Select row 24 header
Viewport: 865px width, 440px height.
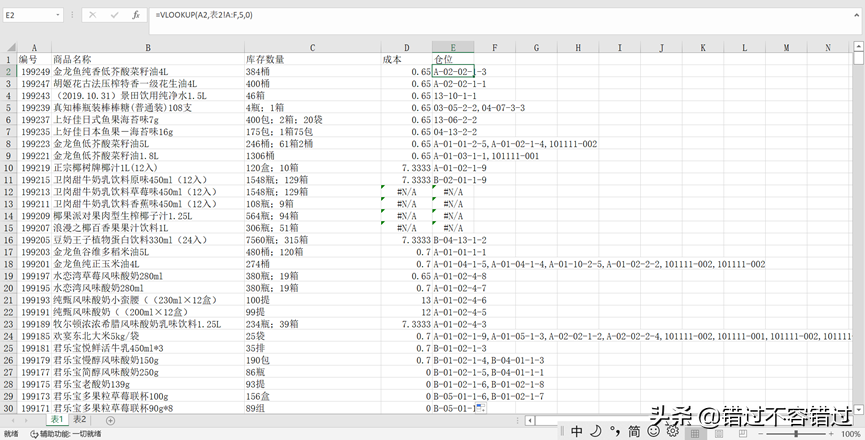pos(8,336)
